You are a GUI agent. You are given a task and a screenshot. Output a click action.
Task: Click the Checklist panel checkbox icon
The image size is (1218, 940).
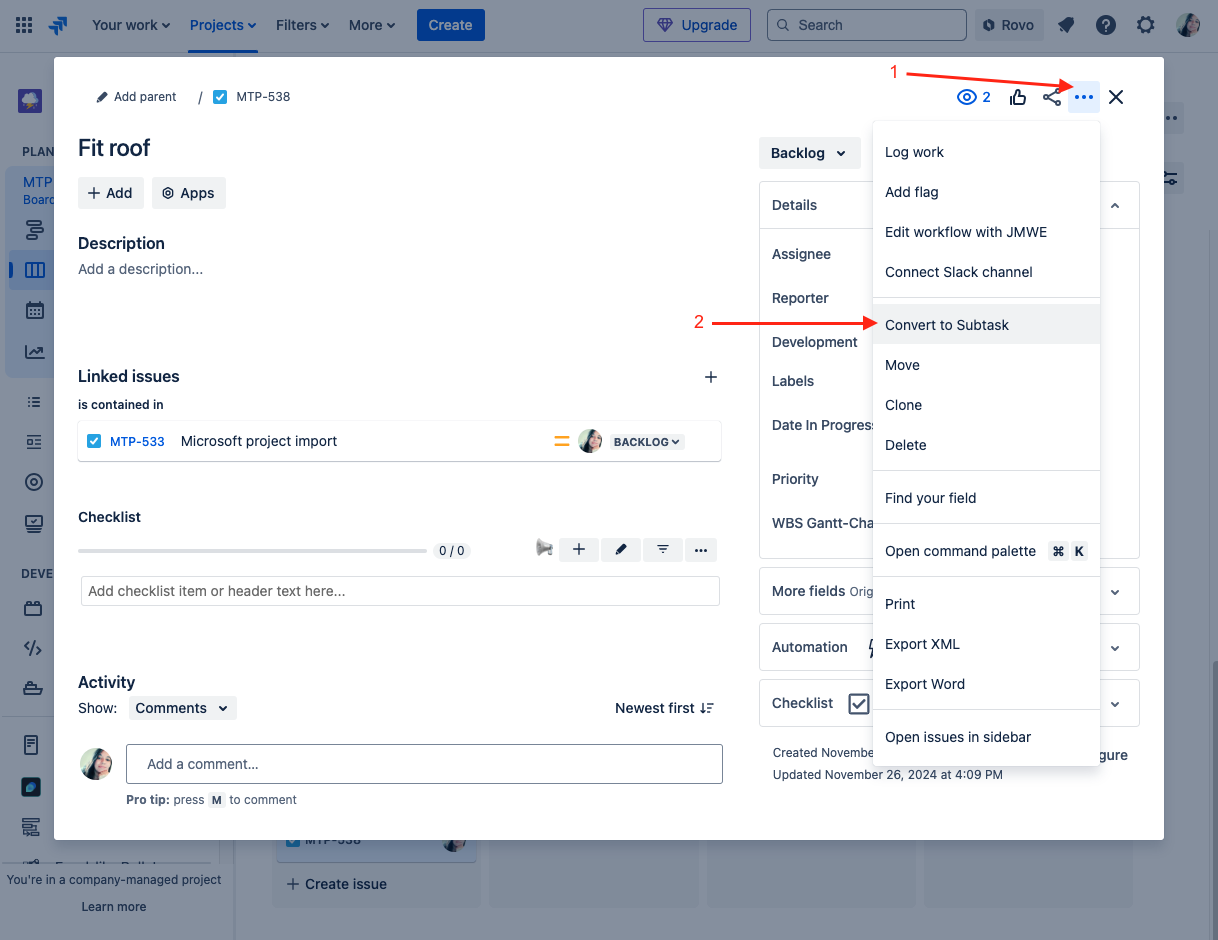tap(859, 704)
